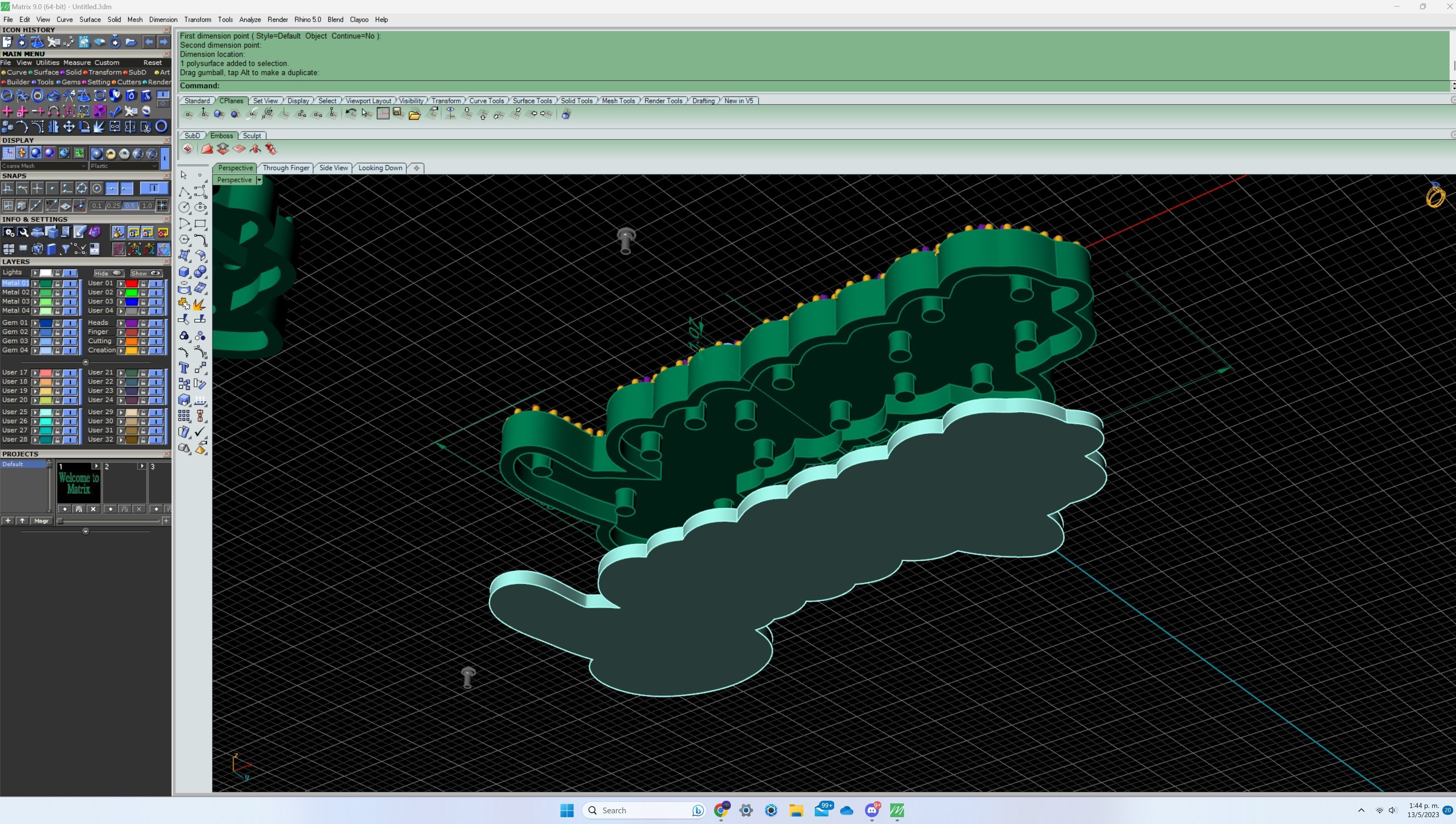Select the Rectangle curve tool
1456x824 pixels.
[x=200, y=224]
